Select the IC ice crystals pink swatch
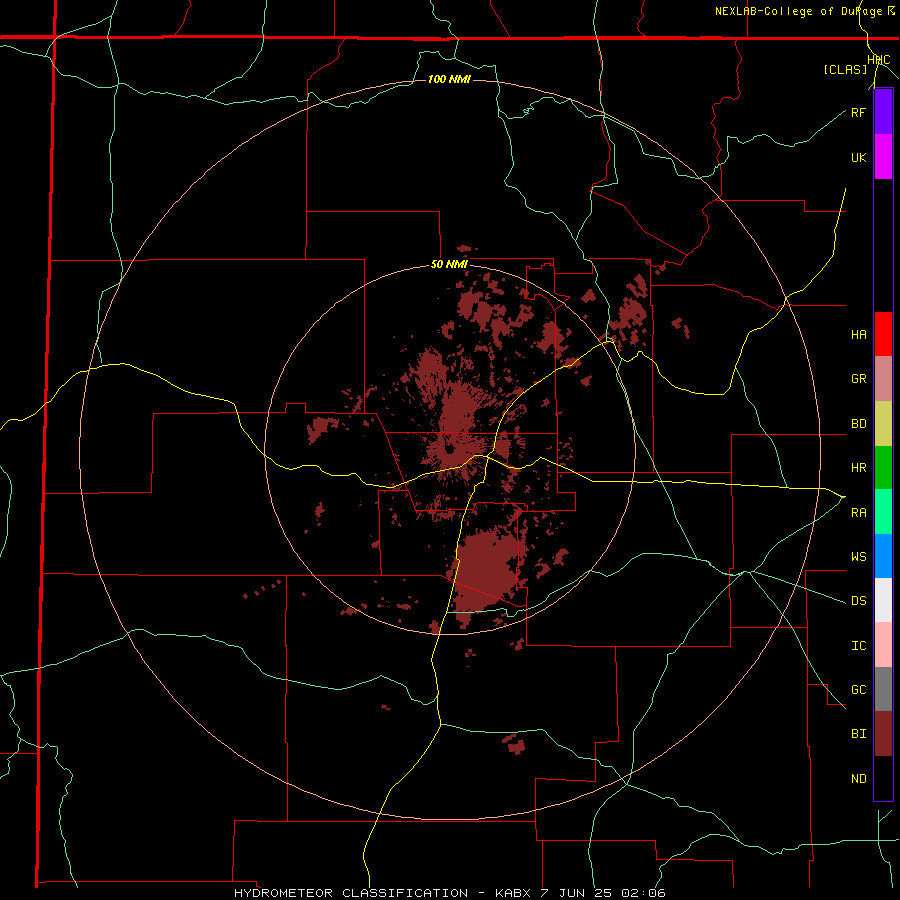900x900 pixels. (x=883, y=645)
